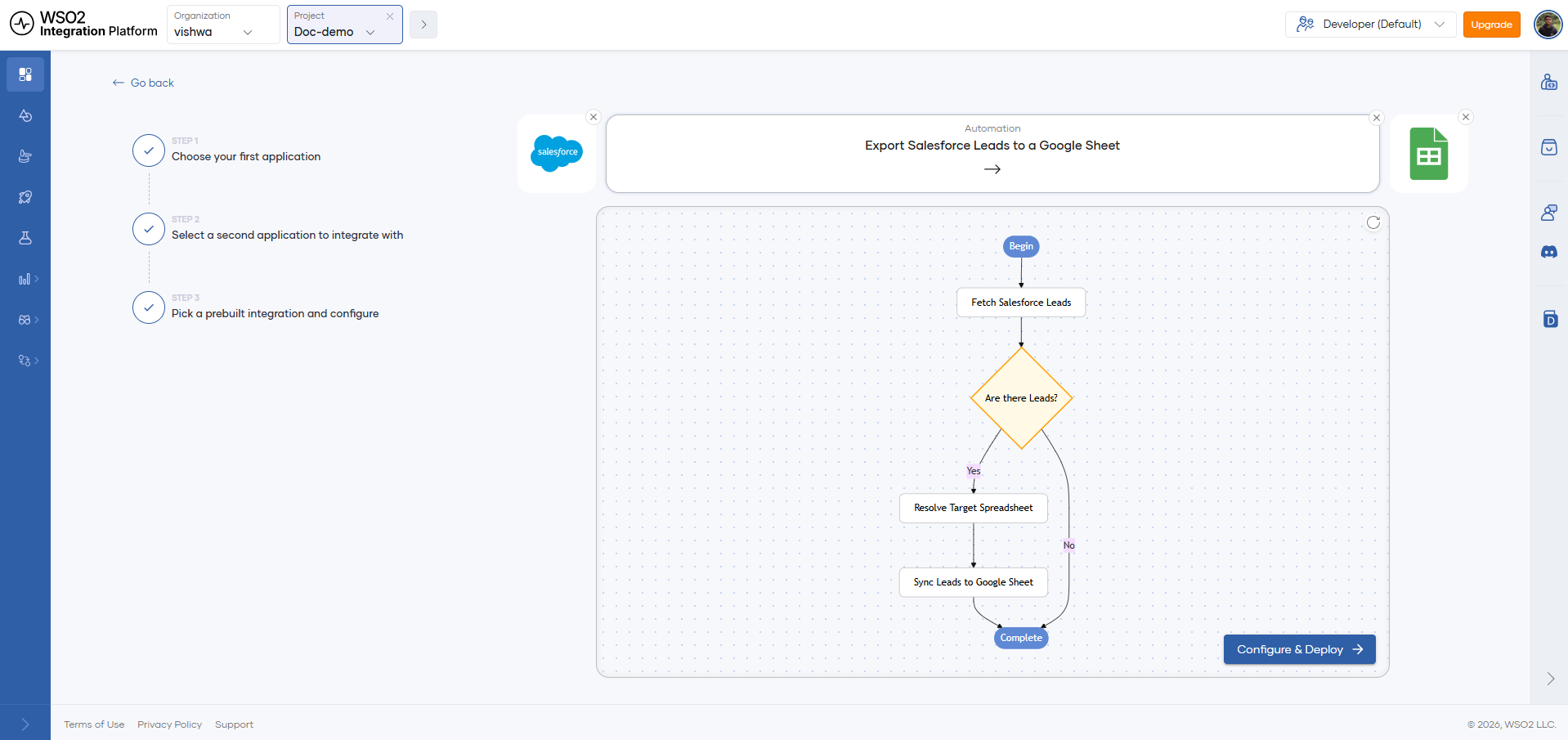Screen dimensions: 1568x740
Task: Open the Developer (Default) role dropdown
Action: pos(1371,25)
